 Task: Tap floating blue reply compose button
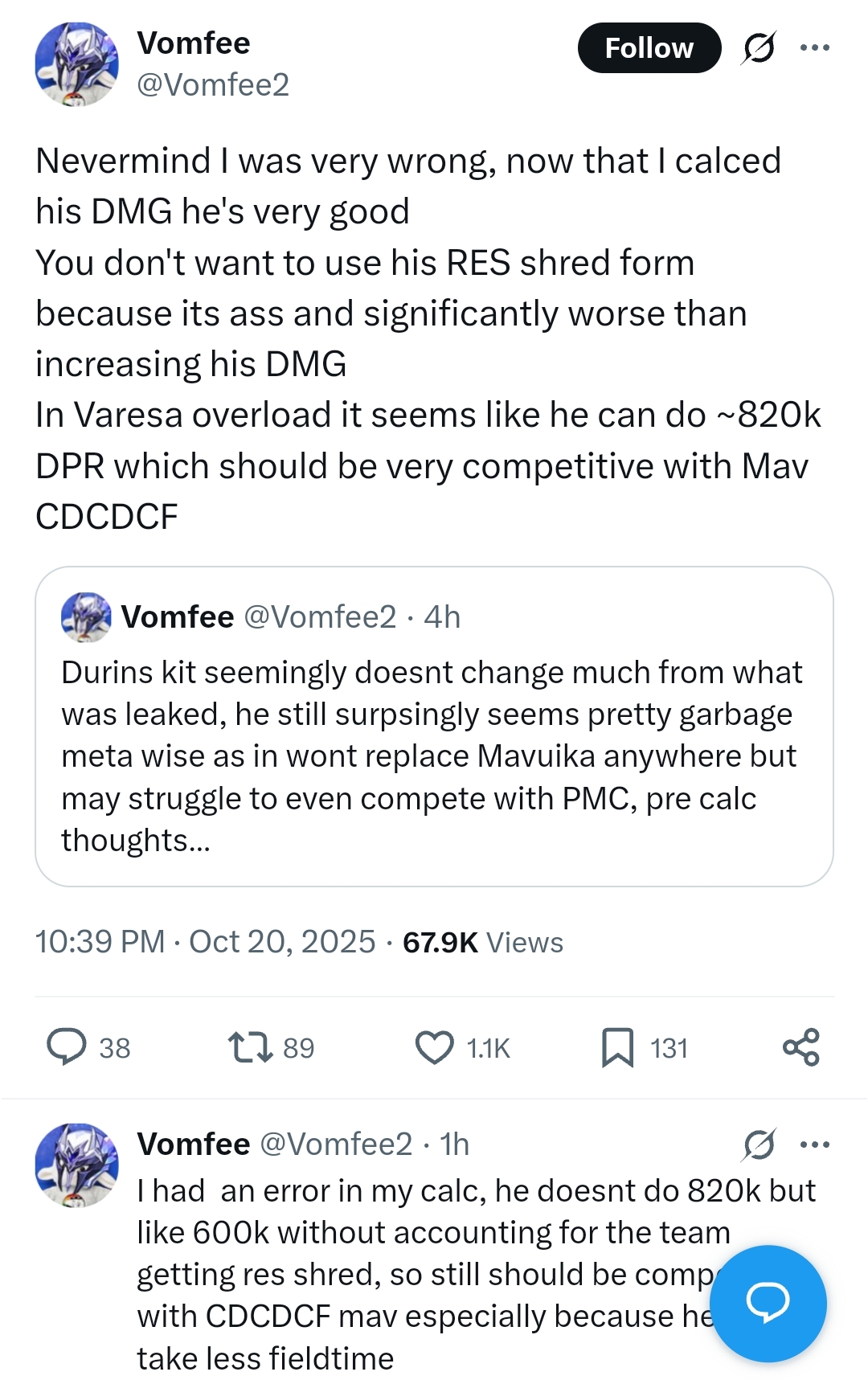pyautogui.click(x=768, y=1303)
